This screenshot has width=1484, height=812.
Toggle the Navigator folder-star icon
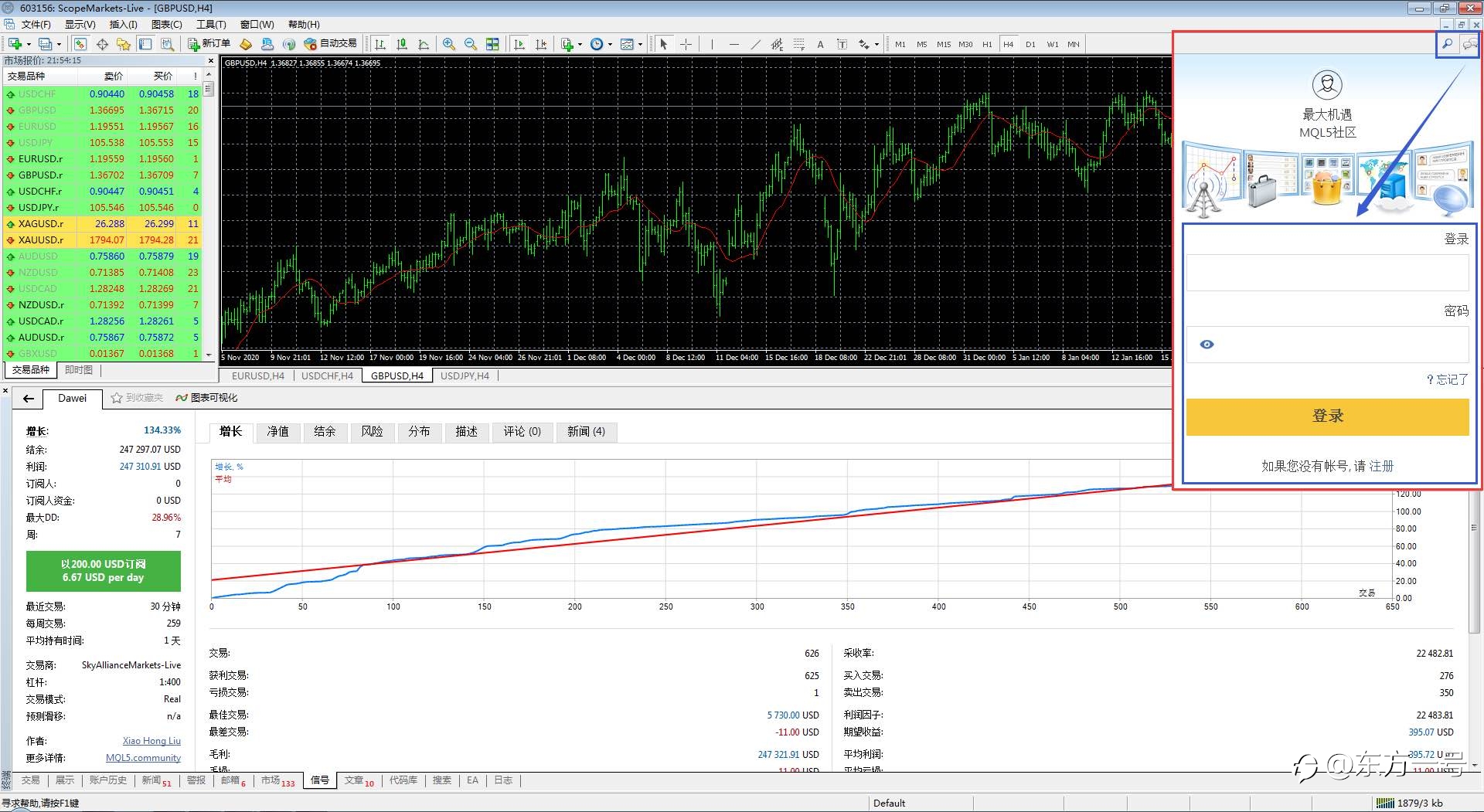pyautogui.click(x=123, y=44)
